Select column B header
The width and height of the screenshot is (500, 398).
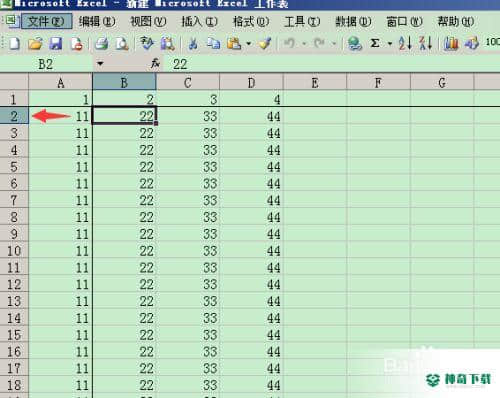pyautogui.click(x=124, y=82)
